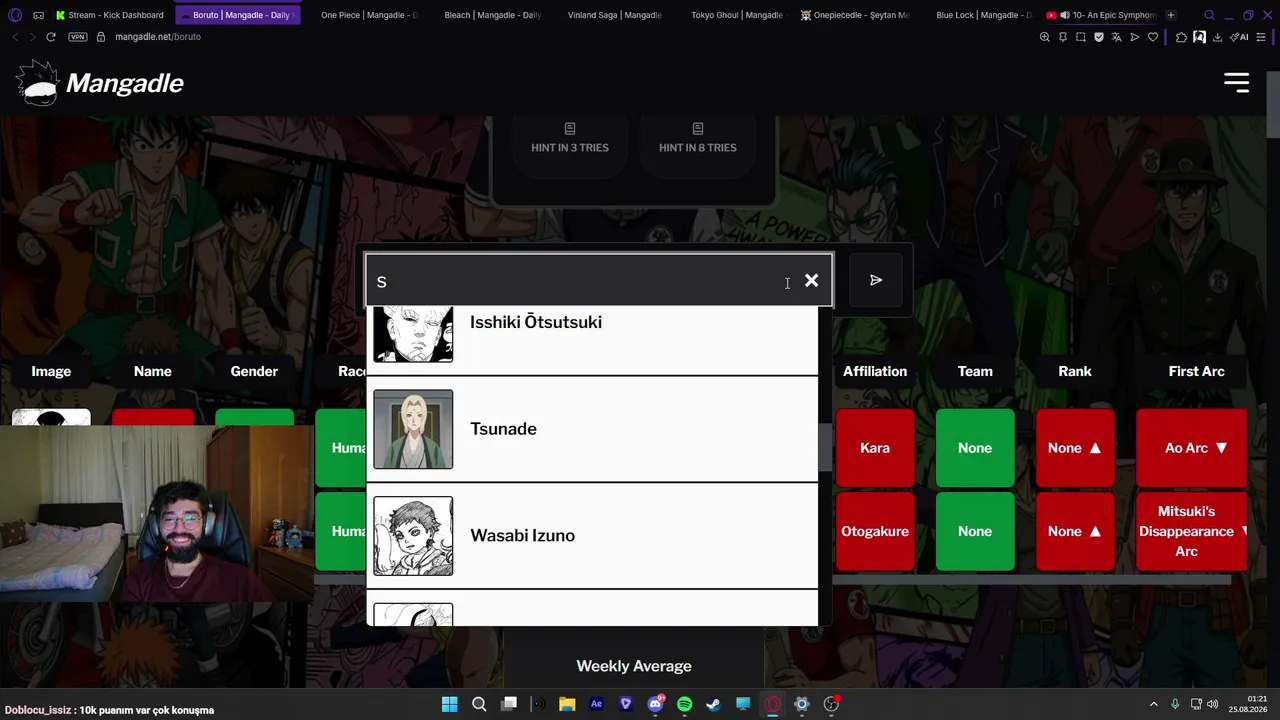Click the Rank column header
Viewport: 1280px width, 720px height.
[x=1075, y=371]
